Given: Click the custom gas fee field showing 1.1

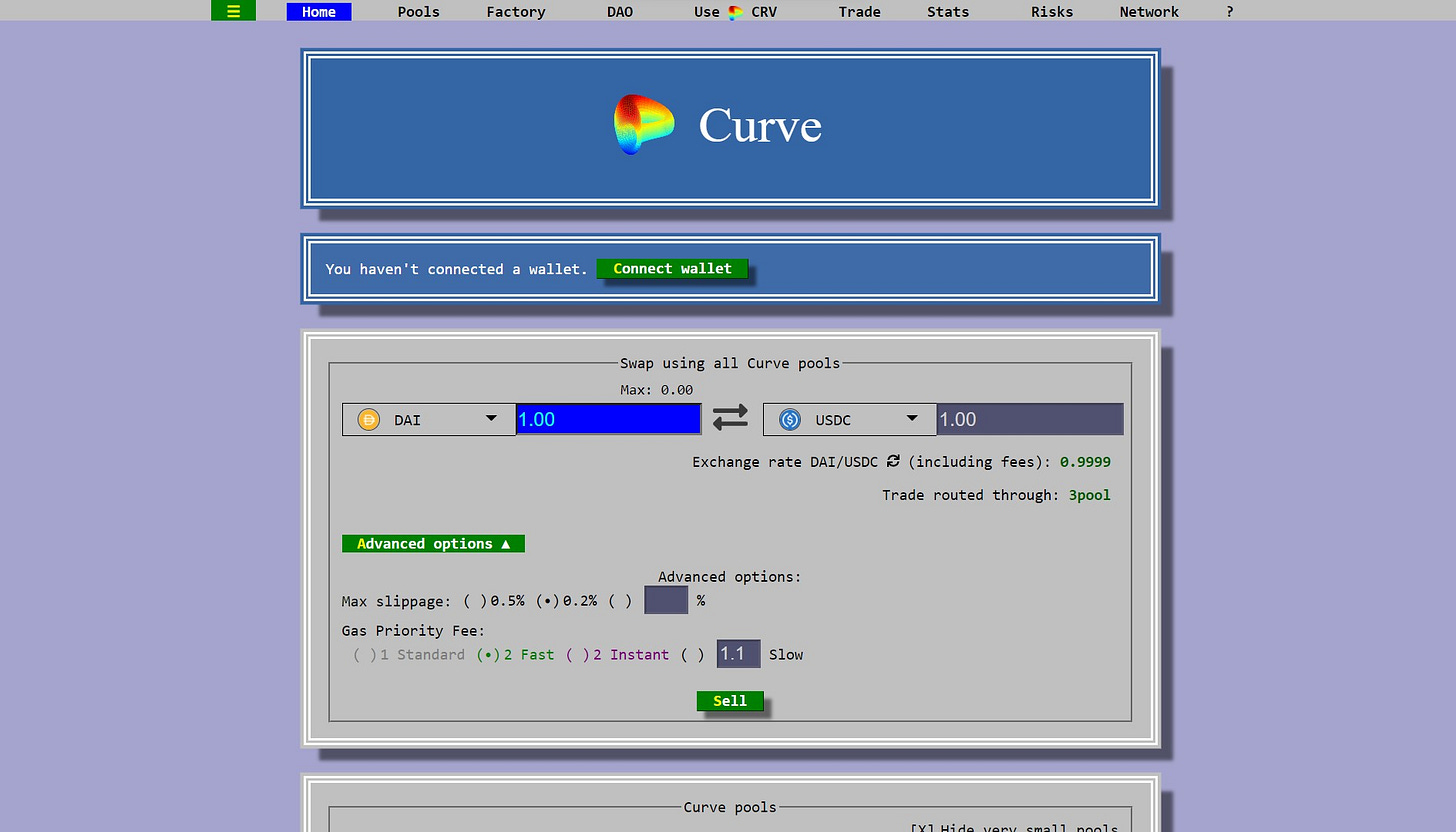Looking at the screenshot, I should pos(739,653).
